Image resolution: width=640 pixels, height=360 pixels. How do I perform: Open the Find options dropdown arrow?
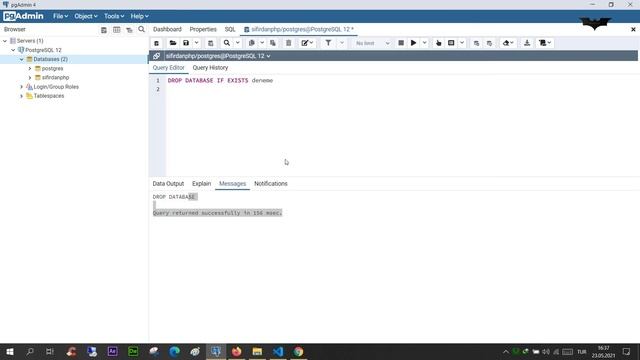238,43
